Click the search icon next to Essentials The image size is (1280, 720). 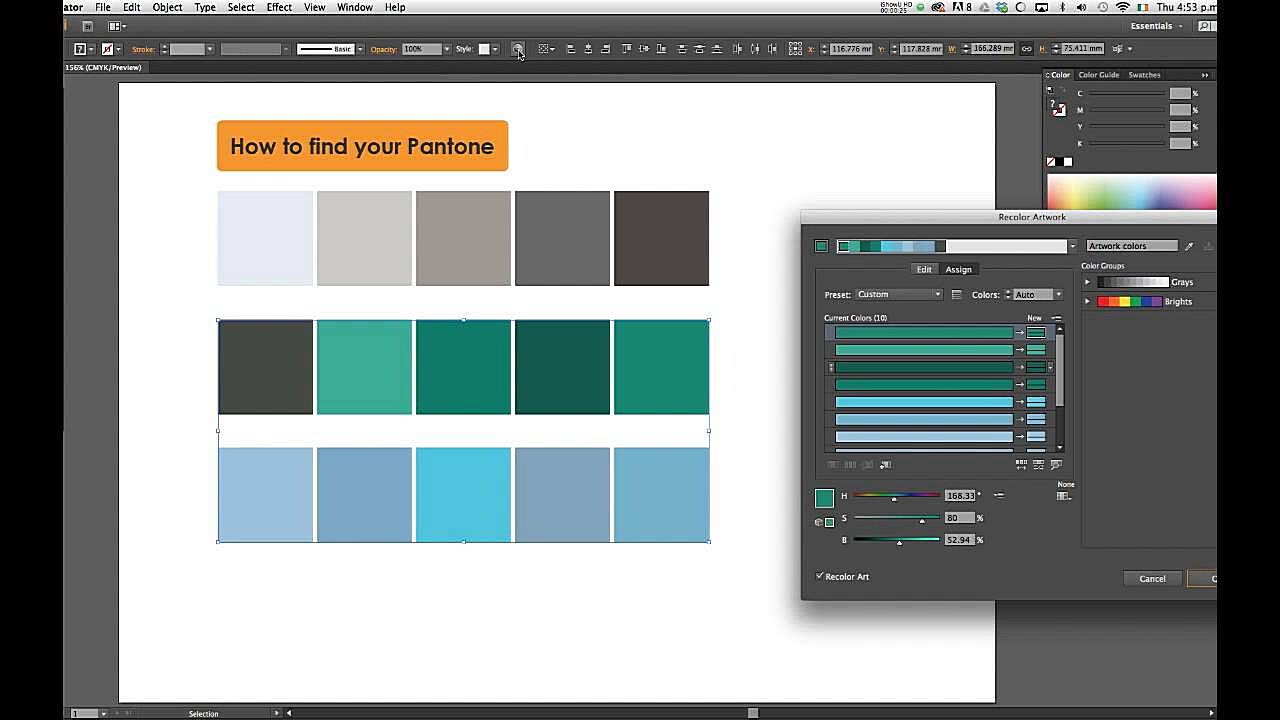(1204, 26)
